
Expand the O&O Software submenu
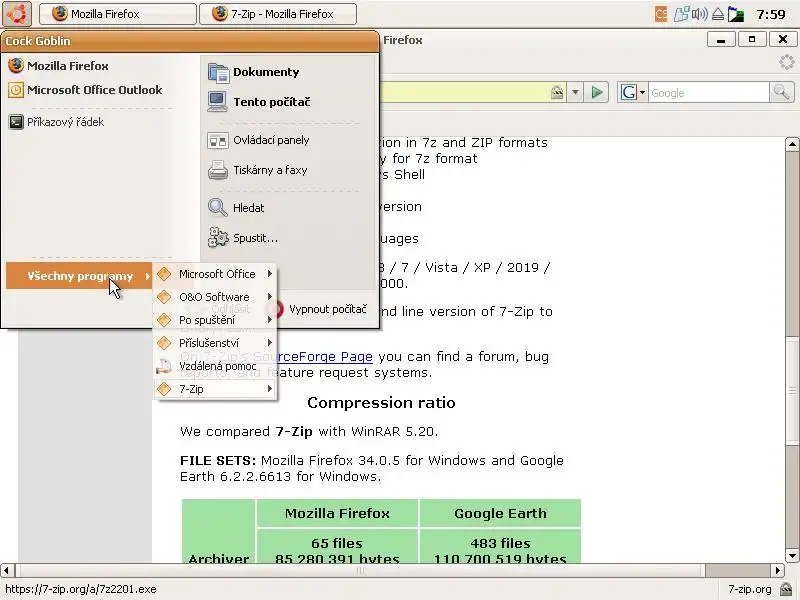coord(215,297)
